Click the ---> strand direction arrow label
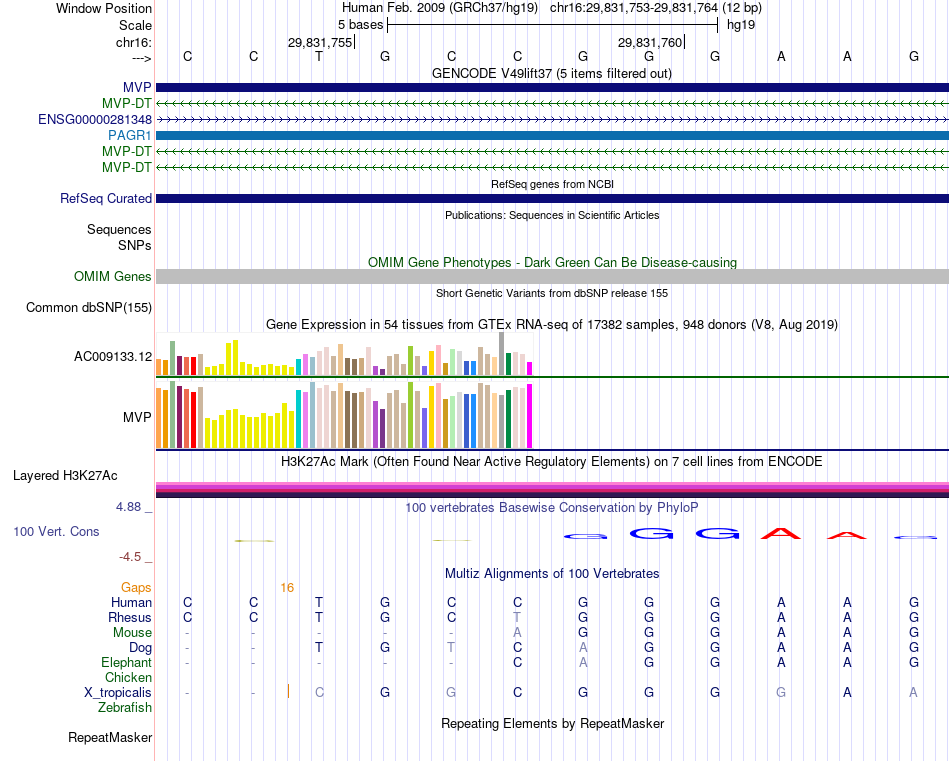Image resolution: width=950 pixels, height=761 pixels. tap(142, 58)
